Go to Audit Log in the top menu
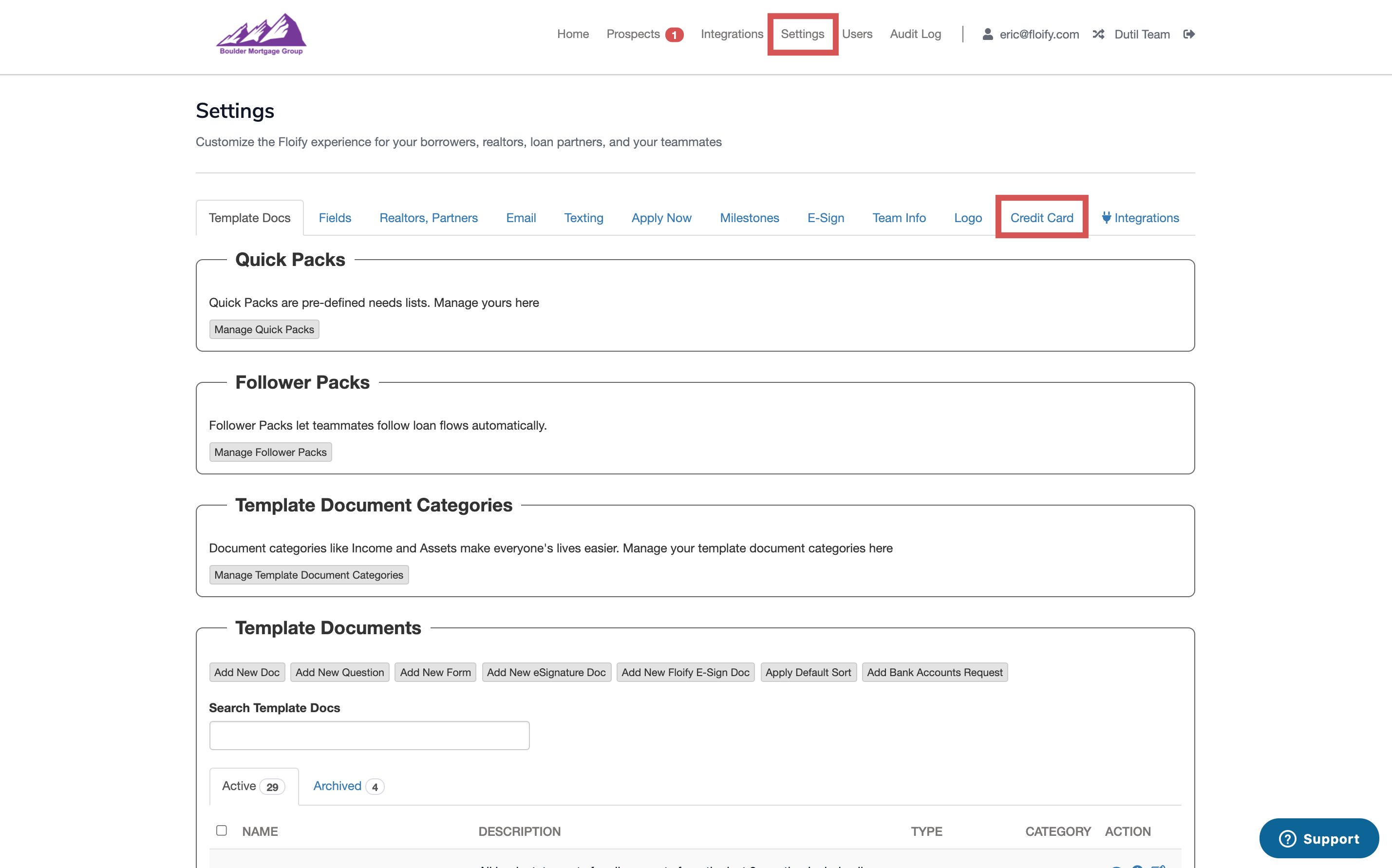Viewport: 1392px width, 868px height. click(915, 35)
